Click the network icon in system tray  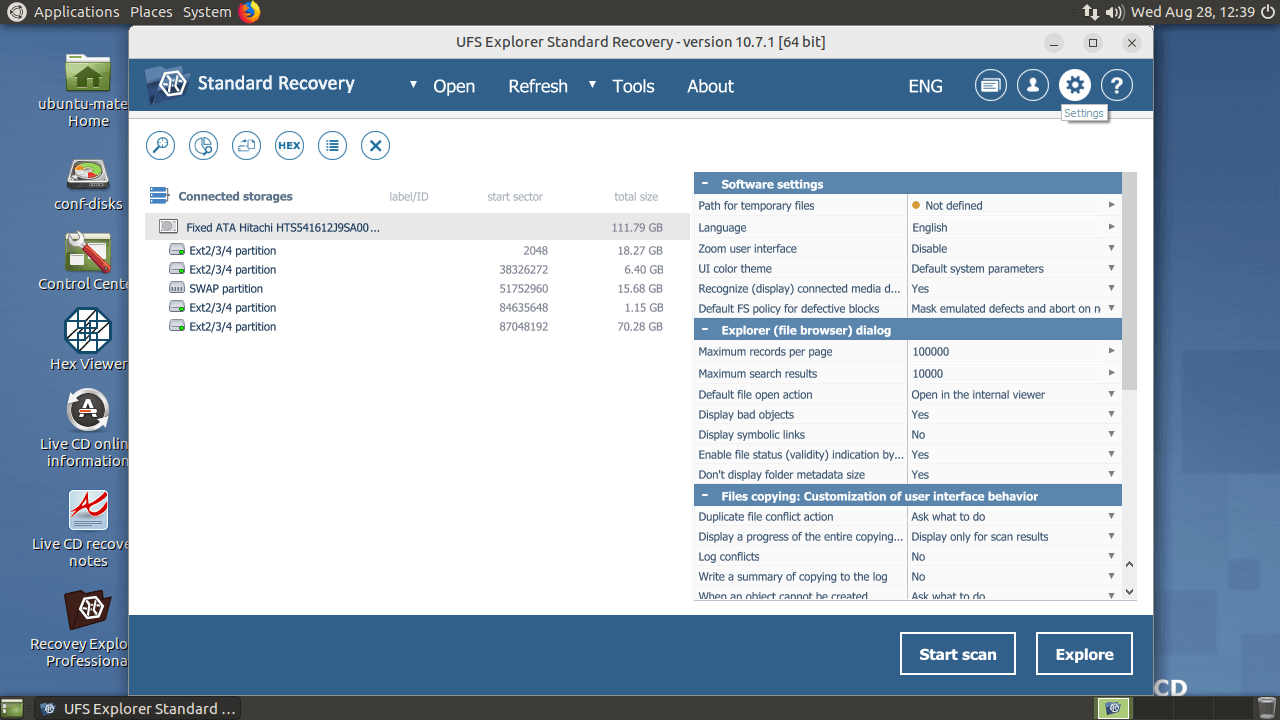(x=1091, y=12)
